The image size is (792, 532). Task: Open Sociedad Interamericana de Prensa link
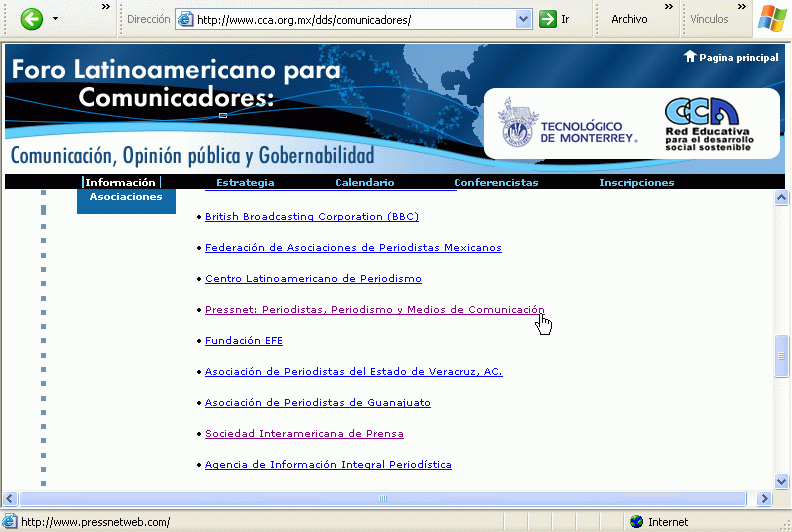[x=304, y=433]
